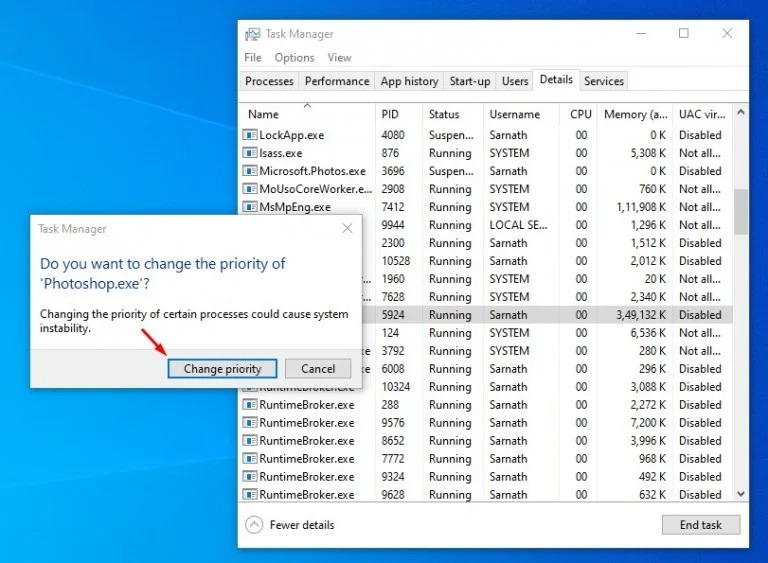Select the lsass.exe process name

coord(281,153)
